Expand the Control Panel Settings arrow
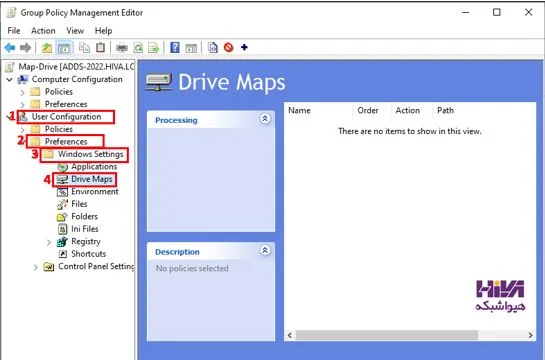The height and width of the screenshot is (360, 545). click(35, 267)
